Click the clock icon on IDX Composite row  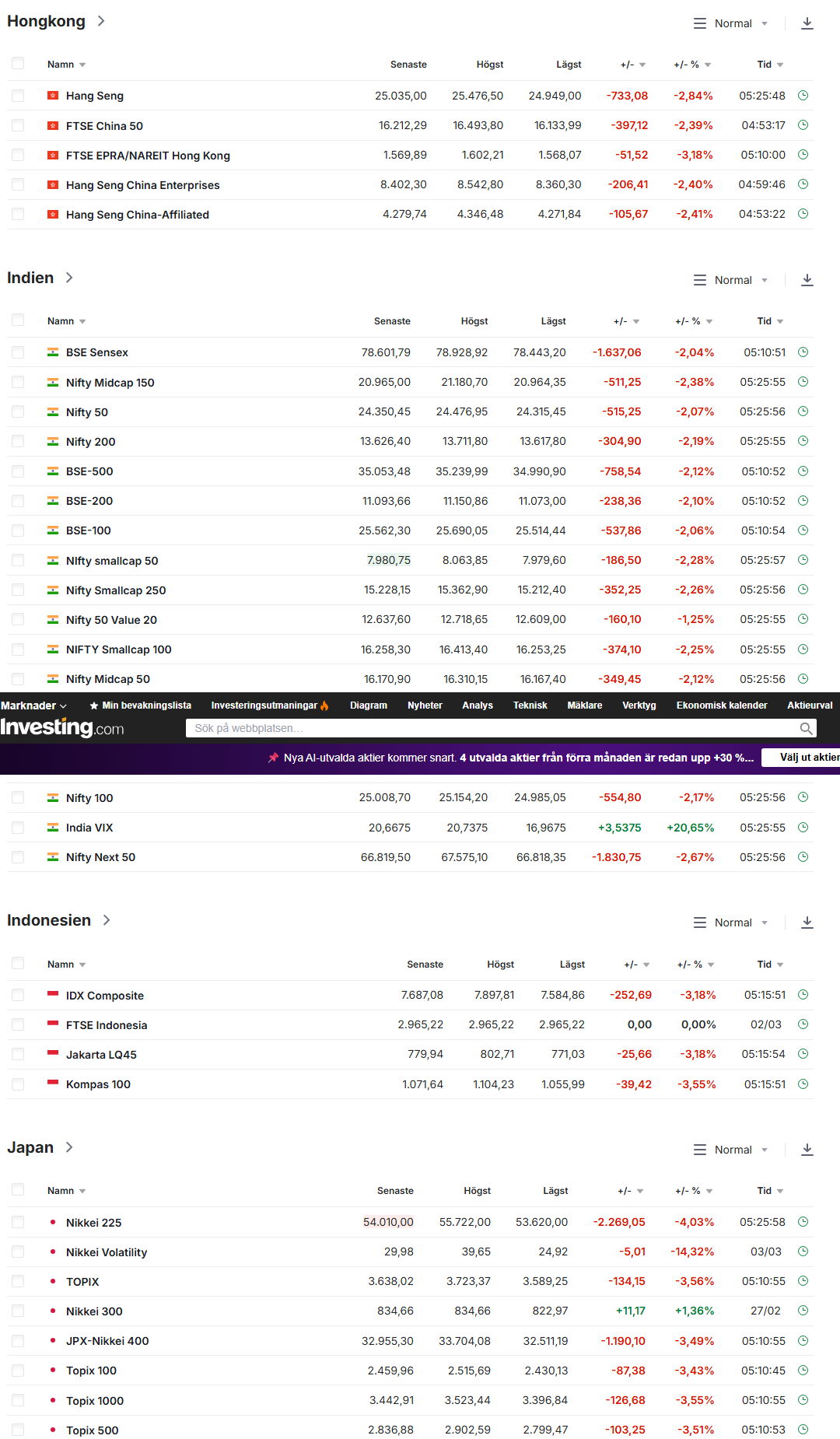803,995
